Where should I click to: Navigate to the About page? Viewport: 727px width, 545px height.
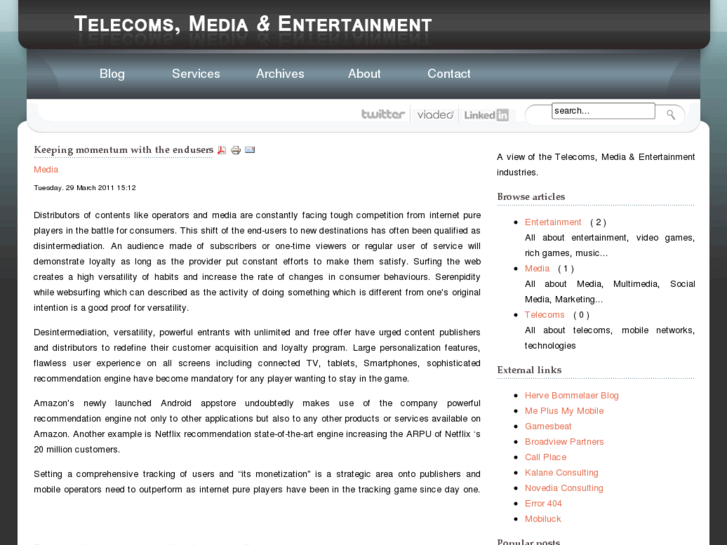pos(364,74)
